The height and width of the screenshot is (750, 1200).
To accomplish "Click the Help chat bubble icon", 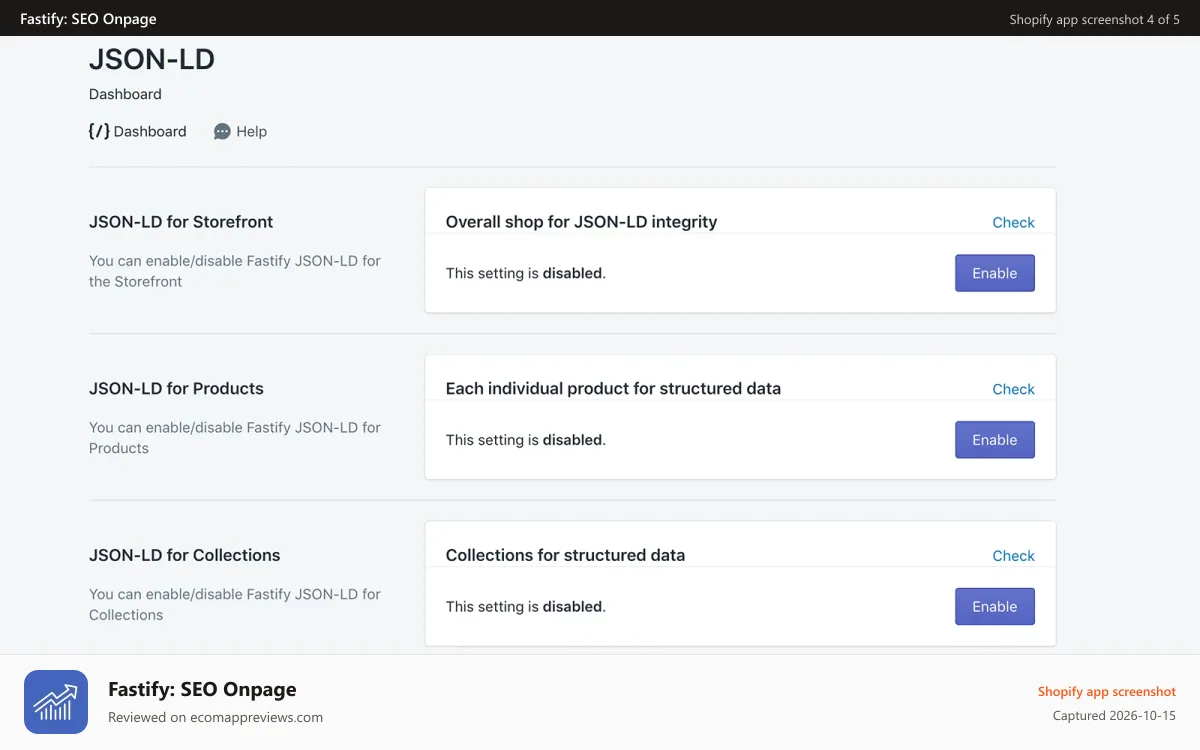I will click(222, 131).
